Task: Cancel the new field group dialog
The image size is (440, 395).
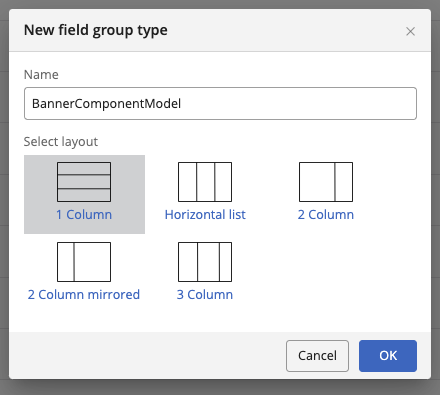Action: pos(317,356)
